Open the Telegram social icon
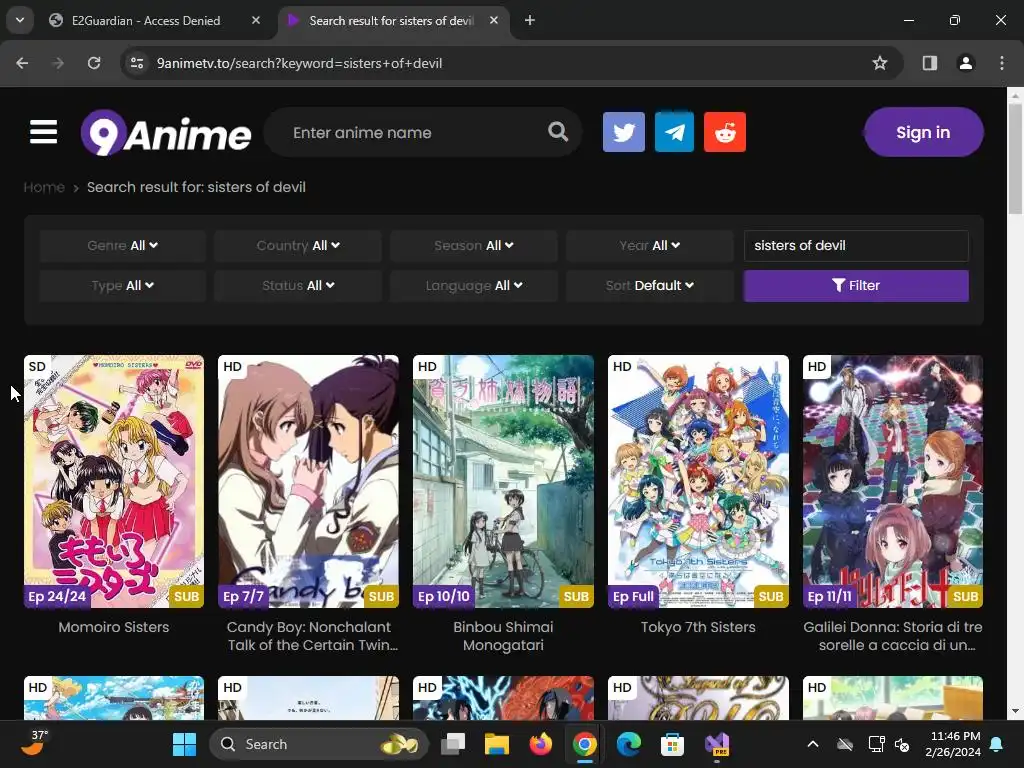Image resolution: width=1024 pixels, height=768 pixels. pyautogui.click(x=674, y=132)
